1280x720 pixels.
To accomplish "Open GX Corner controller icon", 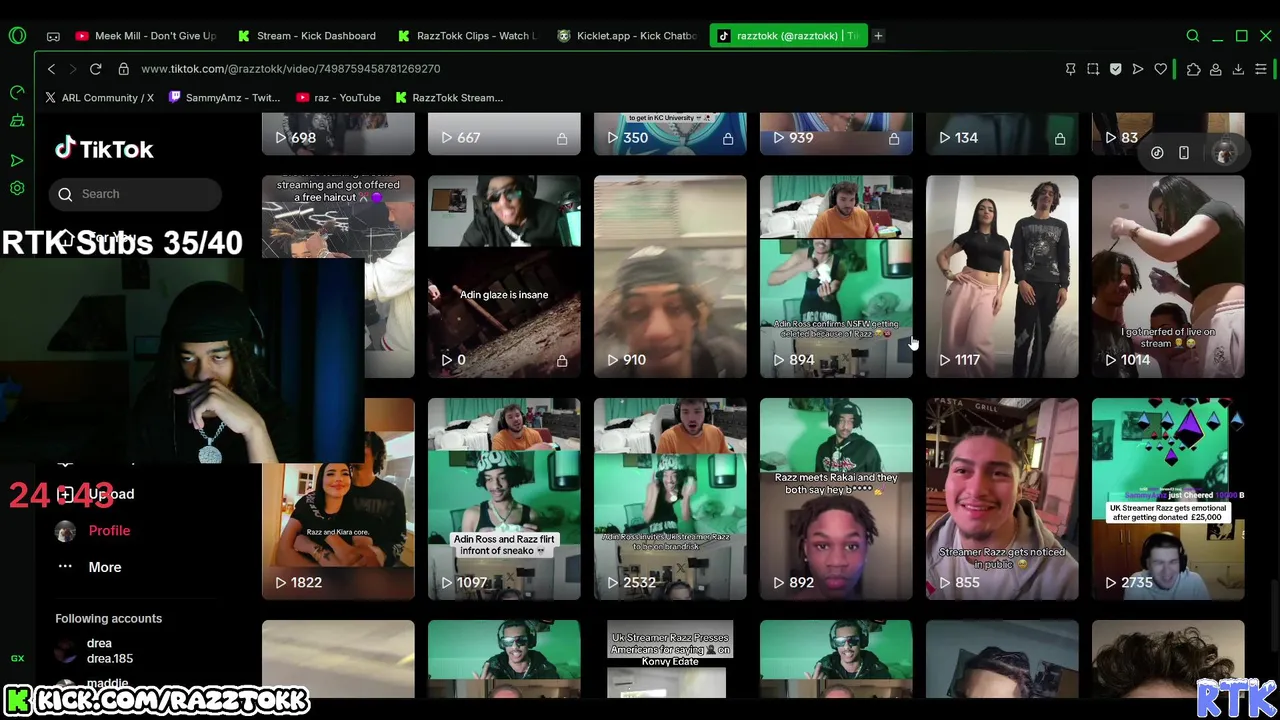I will coord(53,36).
